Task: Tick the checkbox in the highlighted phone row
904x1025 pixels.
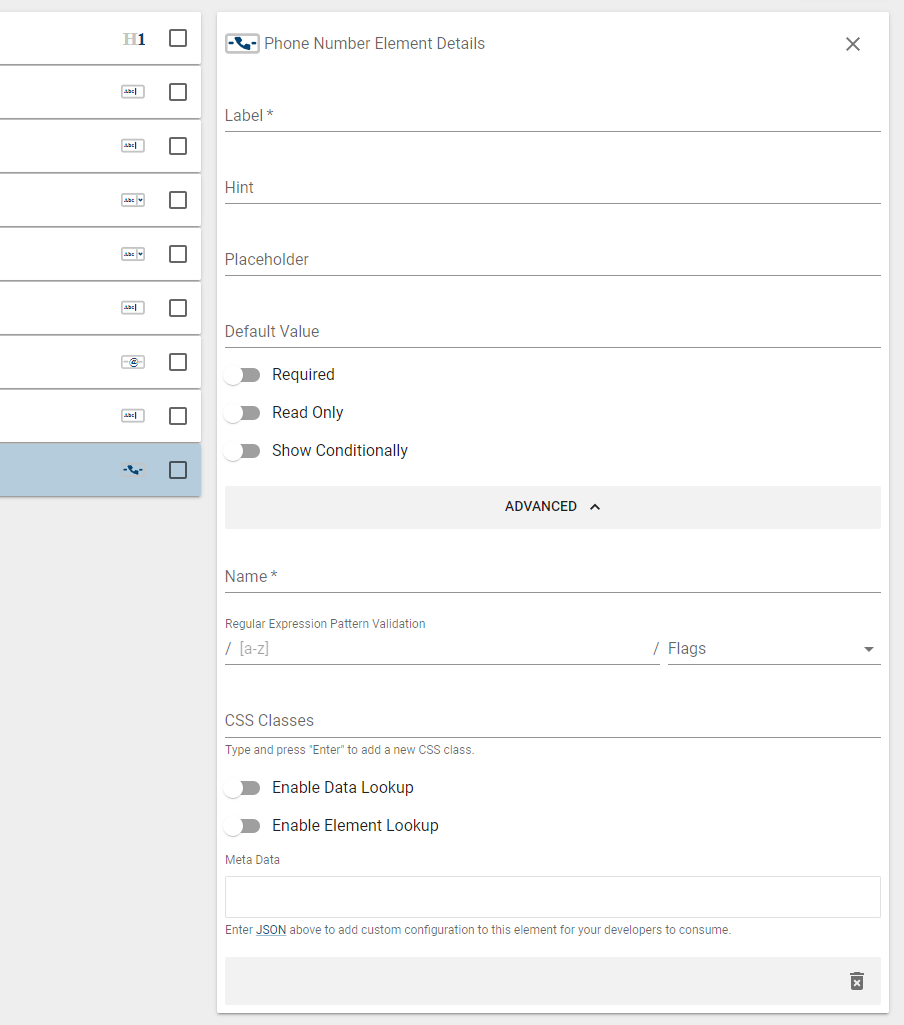Action: tap(178, 470)
